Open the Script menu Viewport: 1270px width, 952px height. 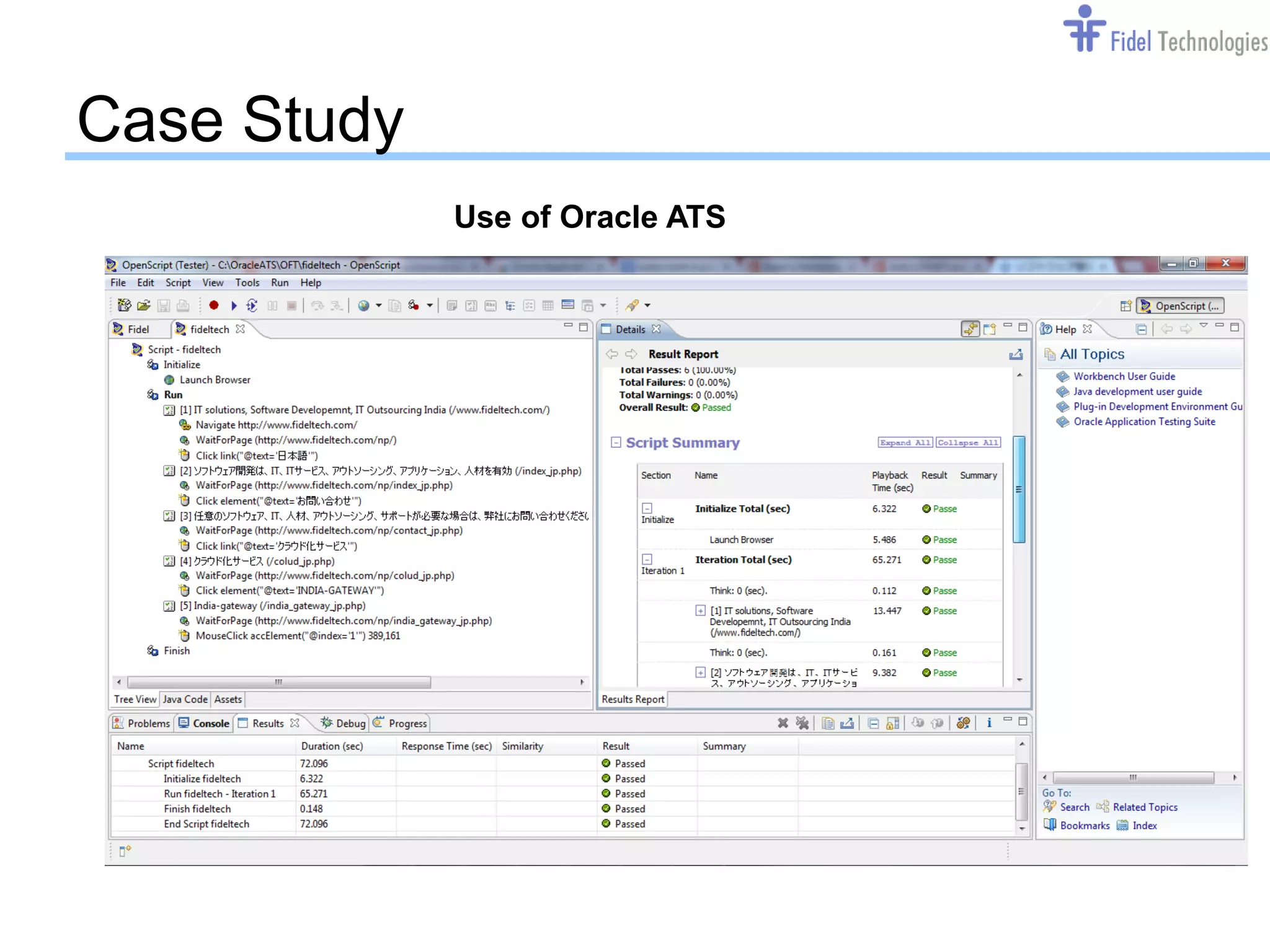click(x=178, y=283)
